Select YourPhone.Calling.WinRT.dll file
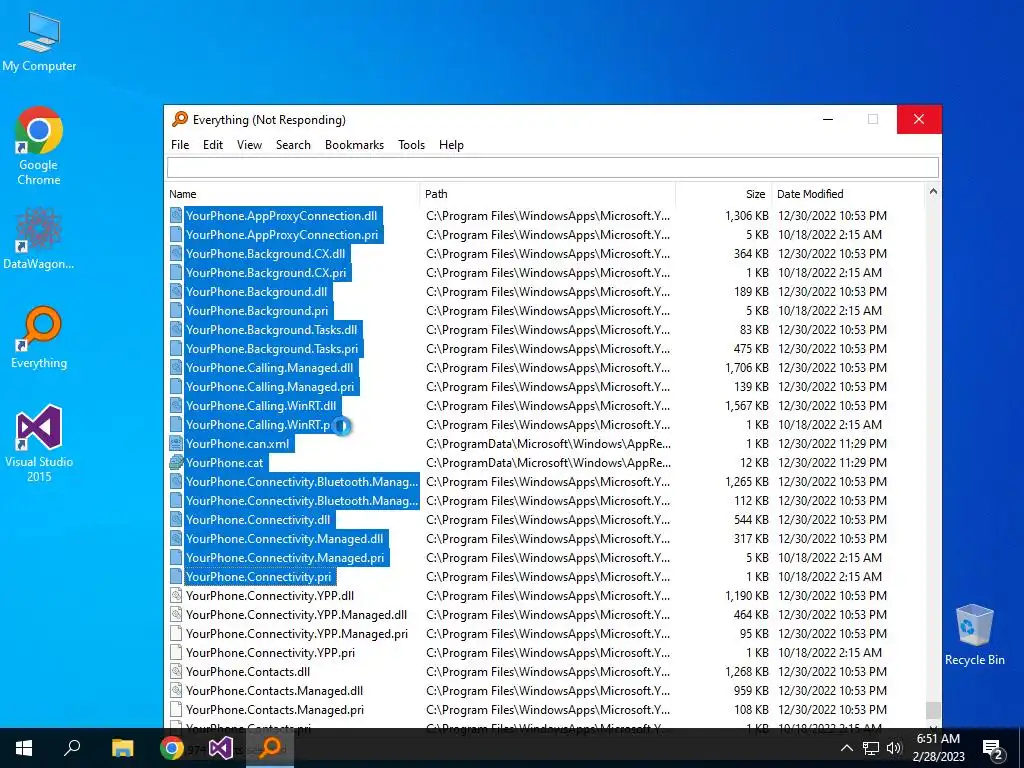This screenshot has width=1024, height=768. coord(261,406)
